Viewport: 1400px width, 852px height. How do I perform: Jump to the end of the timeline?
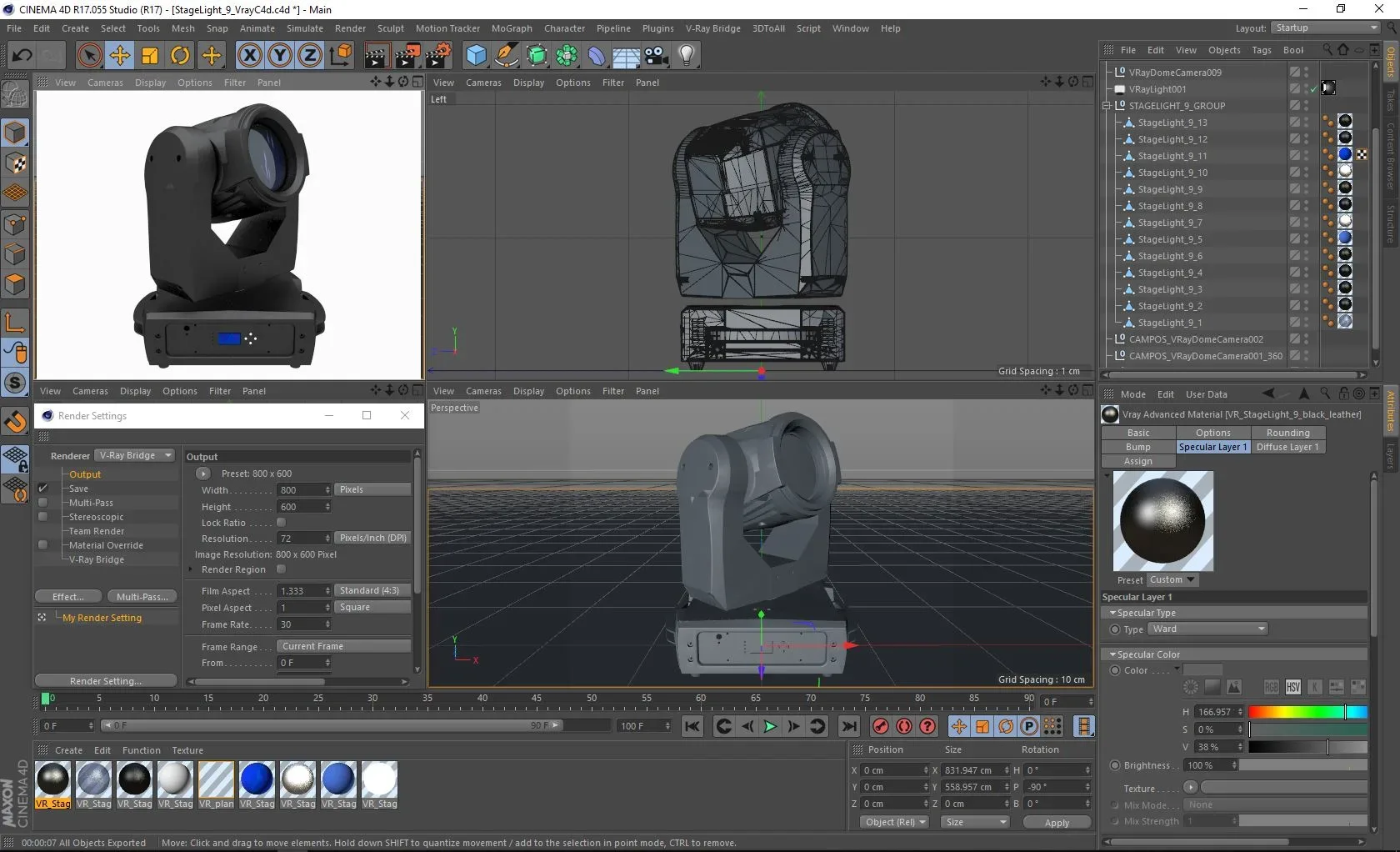click(x=849, y=726)
